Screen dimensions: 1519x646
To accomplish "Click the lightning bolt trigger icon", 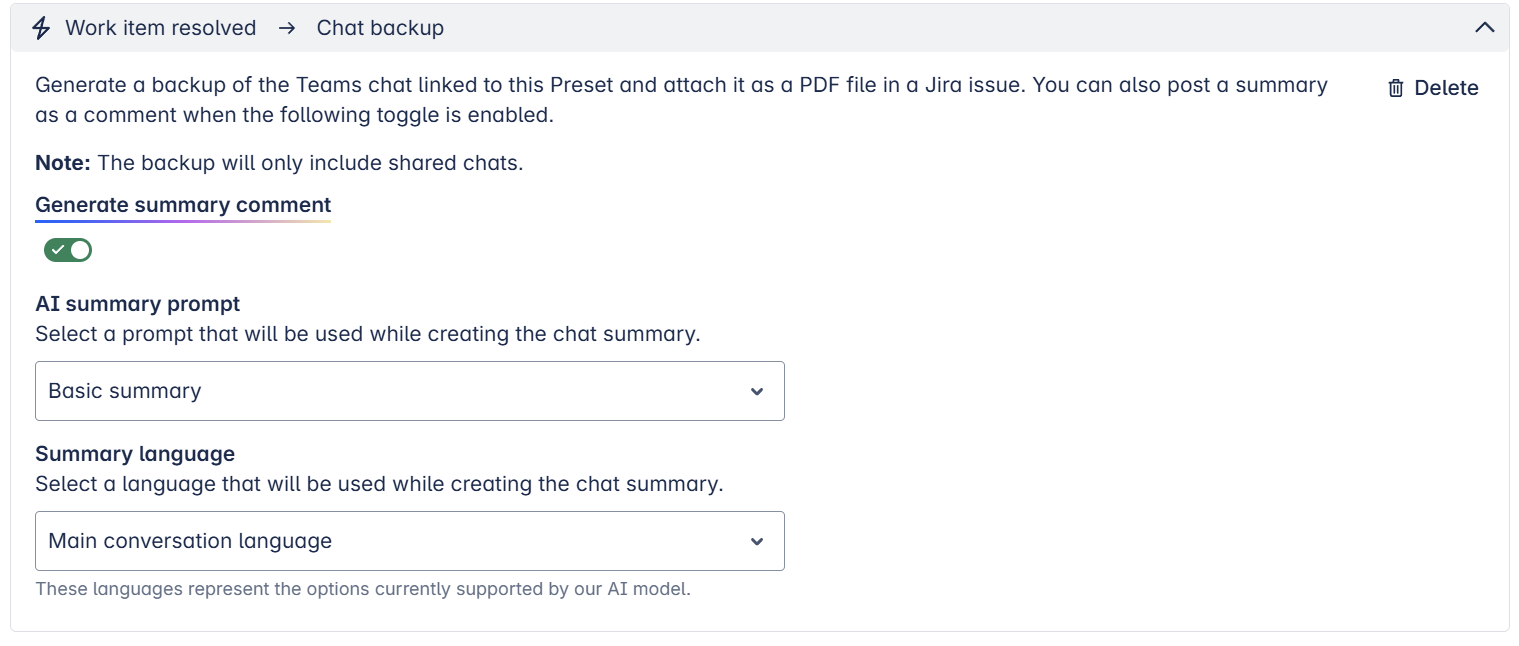I will point(41,28).
